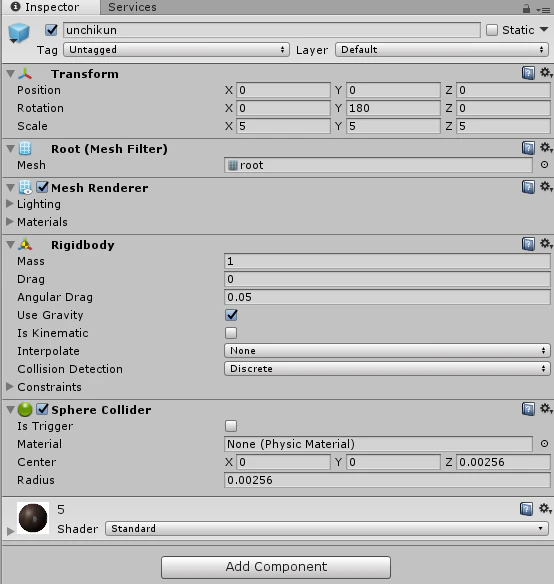The width and height of the screenshot is (554, 584).
Task: Click the Inspector lock icon
Action: [x=526, y=9]
